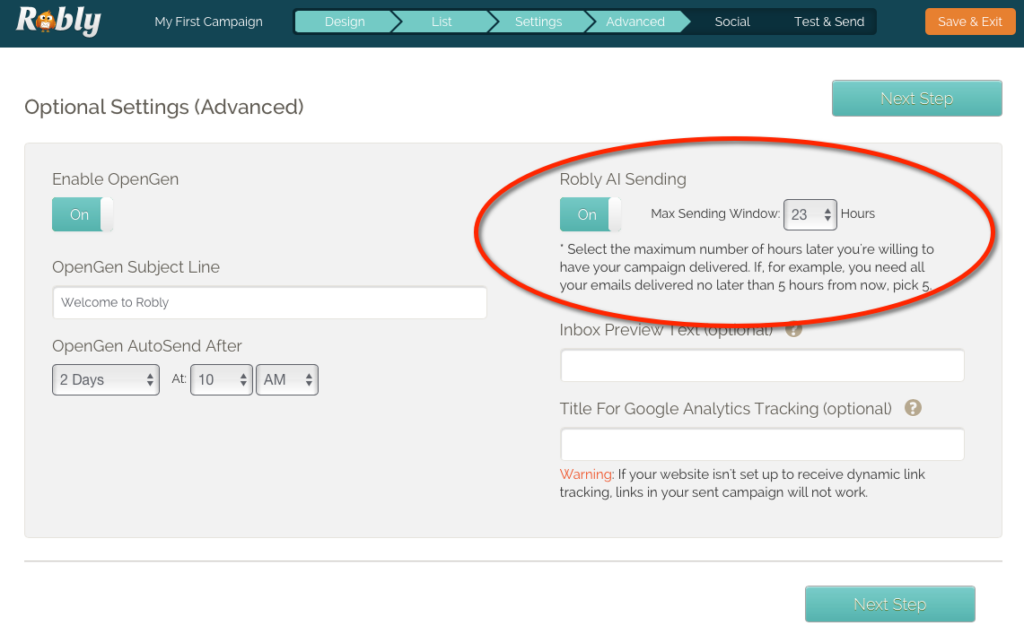This screenshot has height=643, width=1024.
Task: Go to the Social step
Action: coord(732,22)
